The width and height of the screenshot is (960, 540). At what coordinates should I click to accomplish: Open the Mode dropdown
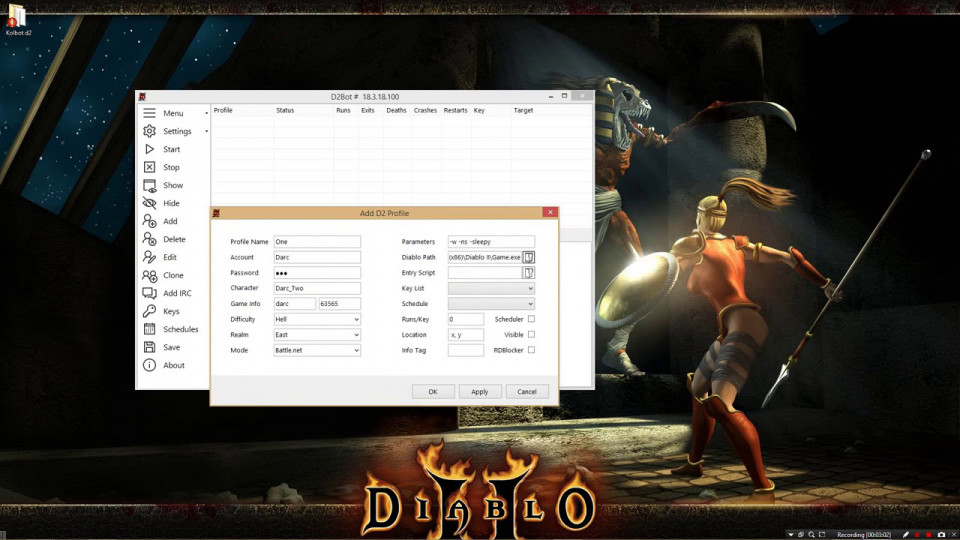point(317,350)
